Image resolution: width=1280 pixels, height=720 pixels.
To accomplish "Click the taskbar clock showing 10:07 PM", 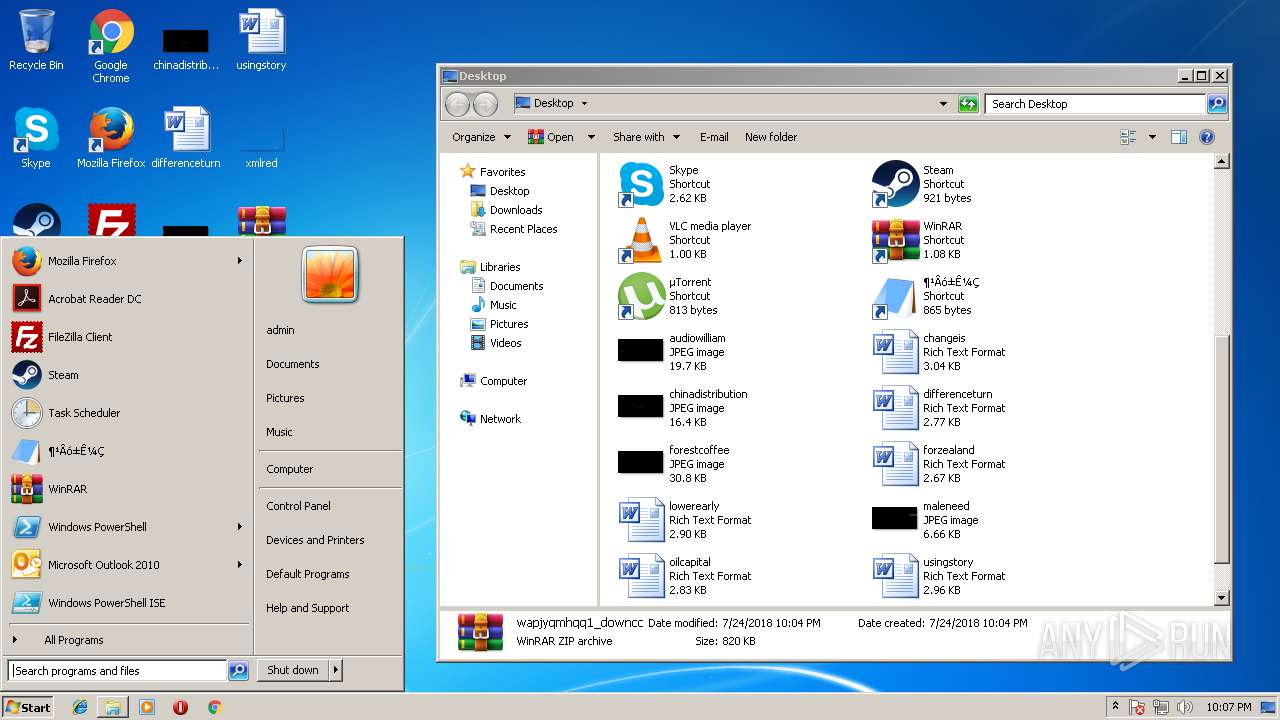I will [1228, 707].
